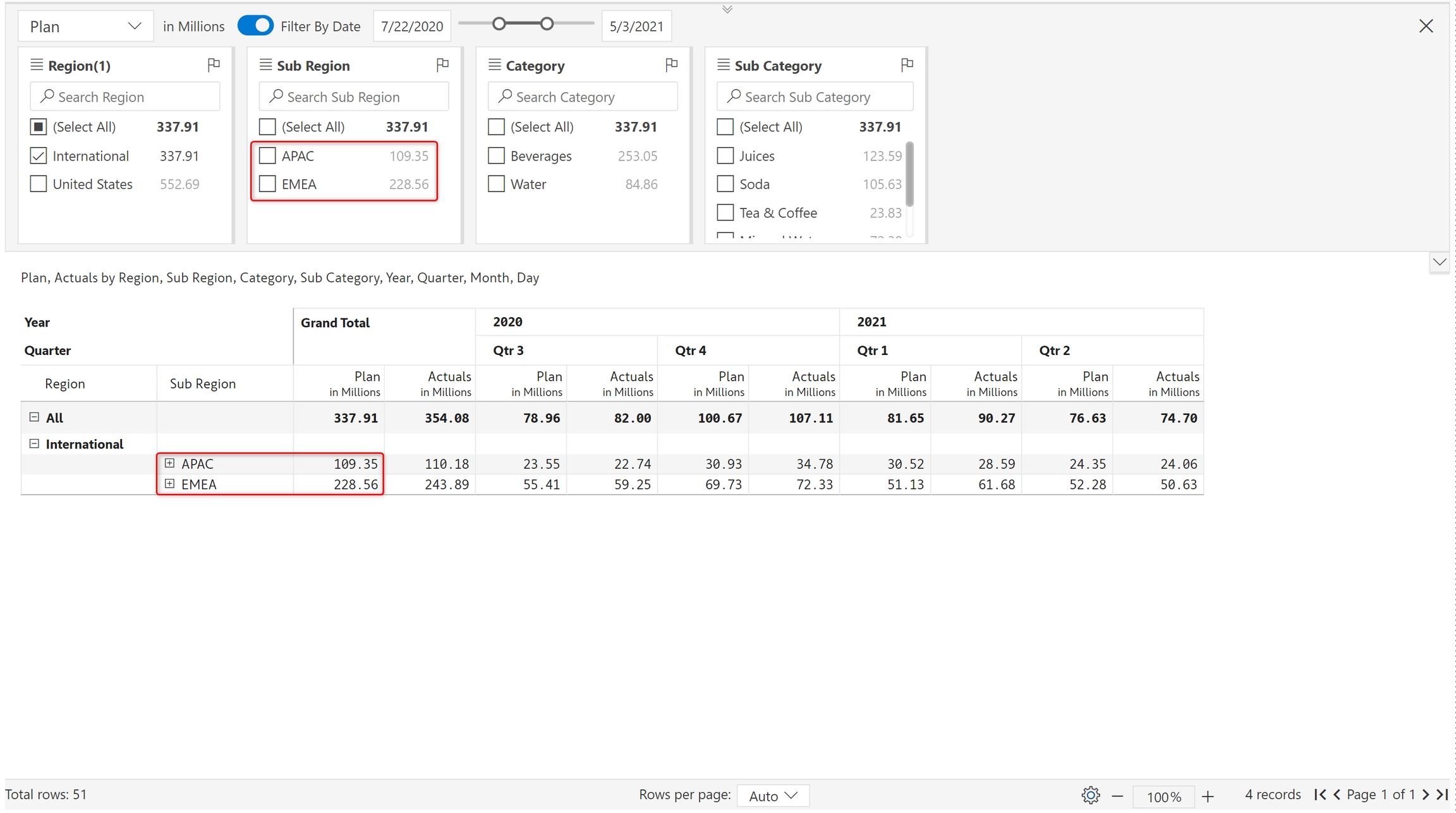
Task: Open the Plan measure dropdown
Action: click(x=85, y=27)
